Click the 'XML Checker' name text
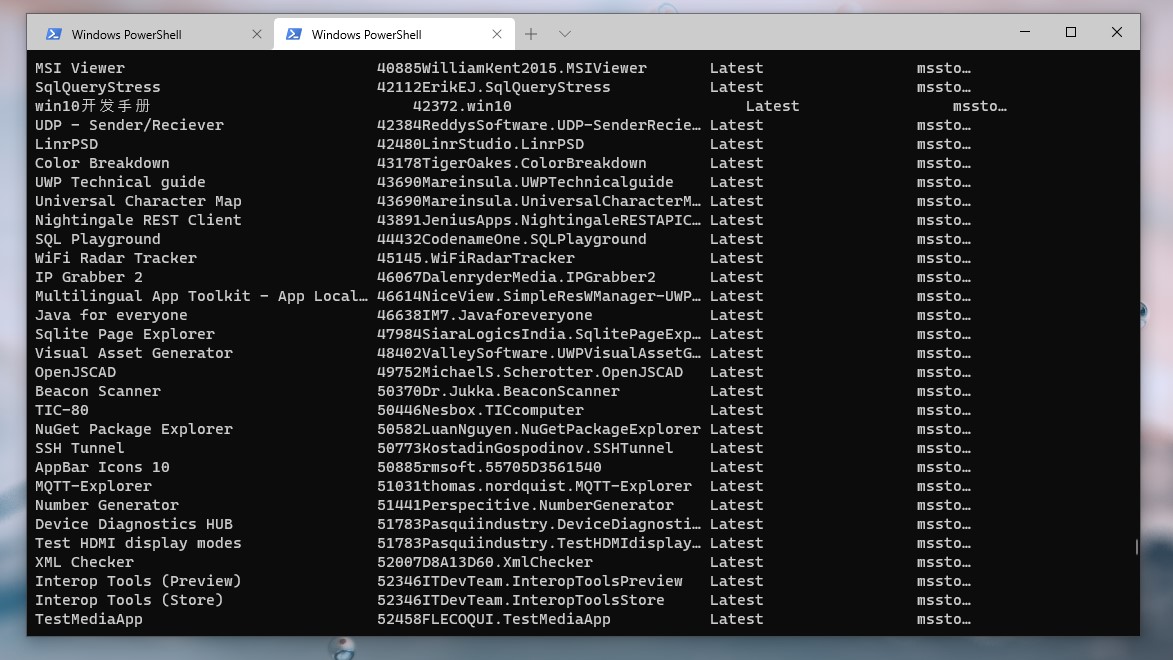Screen dimensions: 1173x660 (x=84, y=562)
